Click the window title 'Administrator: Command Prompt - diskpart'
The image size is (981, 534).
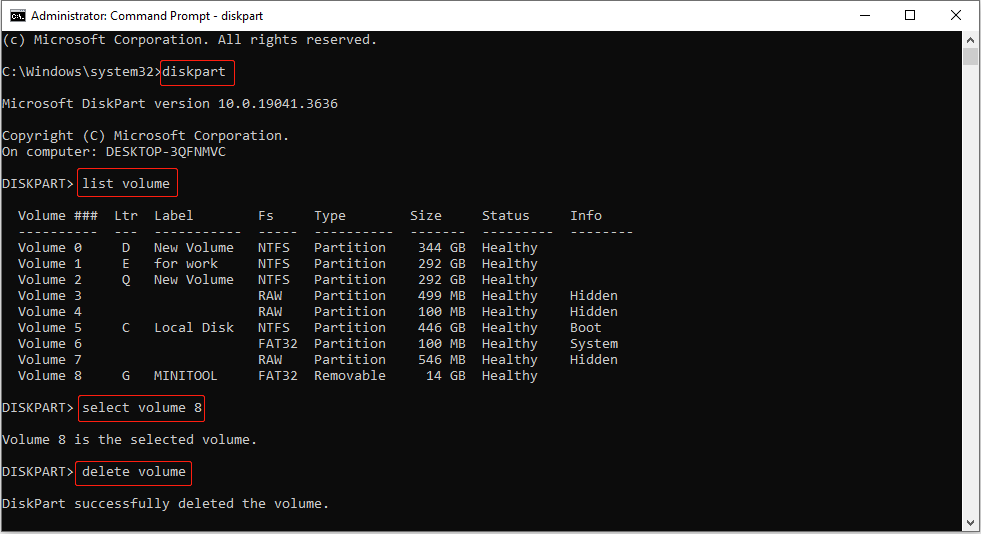[147, 16]
